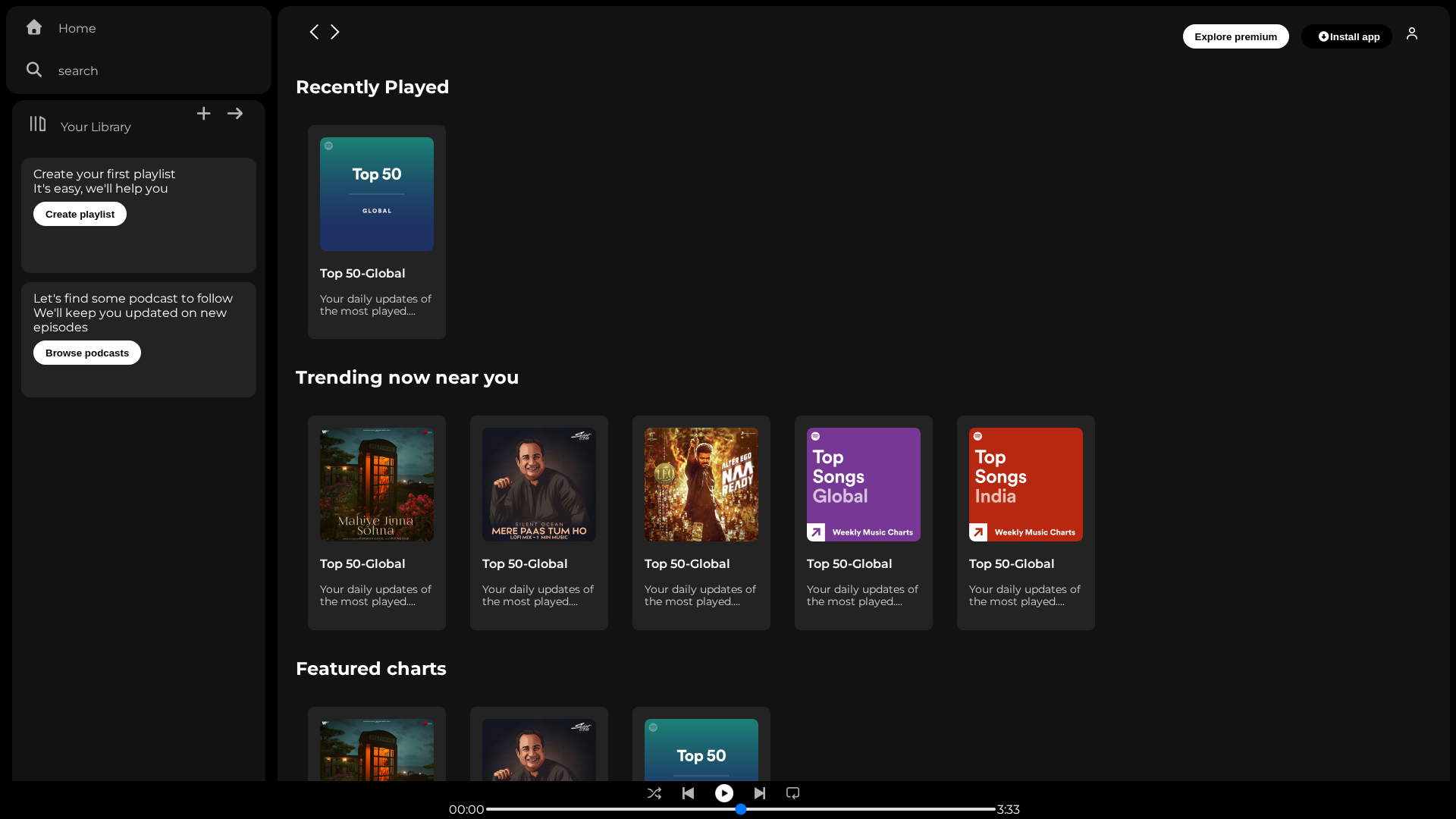
Task: Open Mahiye Jinna Sohna cover in Trending
Action: [377, 485]
